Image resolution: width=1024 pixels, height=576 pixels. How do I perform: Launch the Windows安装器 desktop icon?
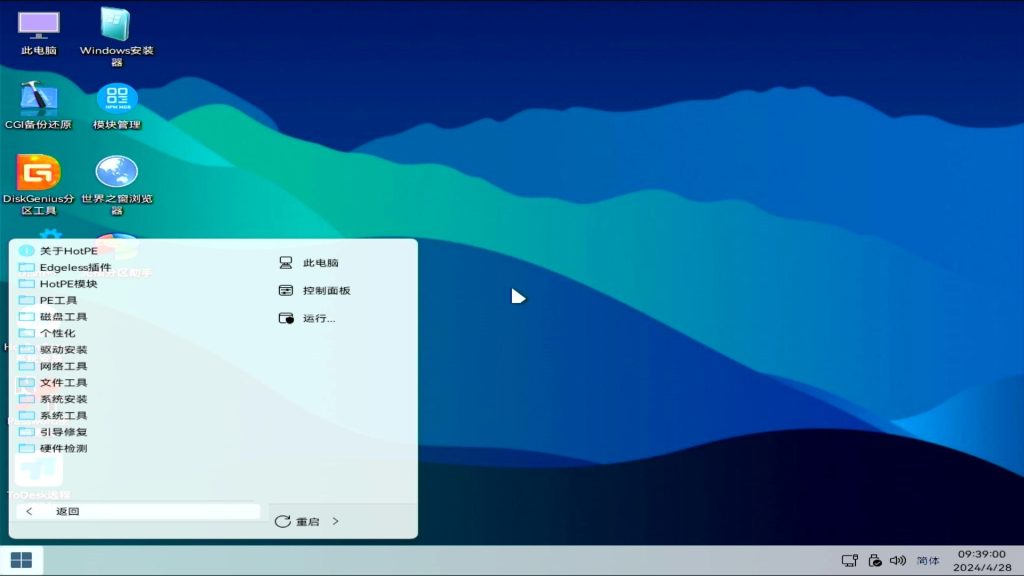pos(116,36)
